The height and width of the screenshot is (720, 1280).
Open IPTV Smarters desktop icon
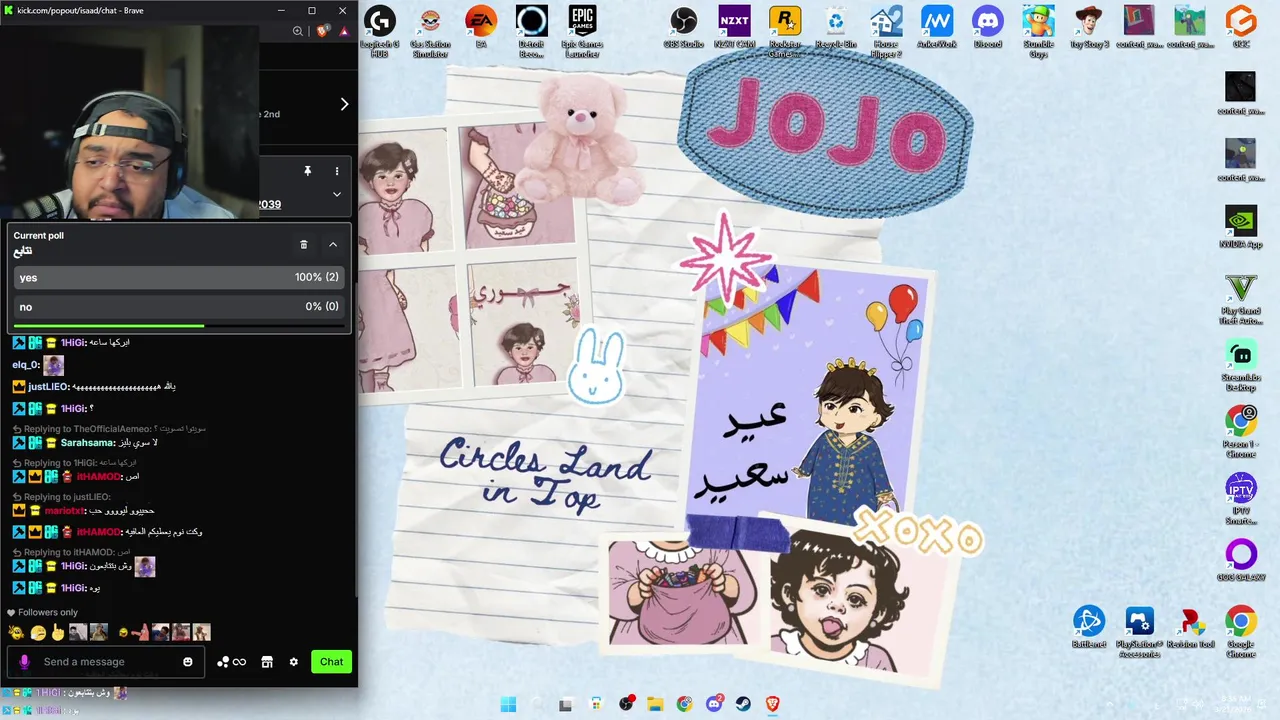click(x=1240, y=498)
